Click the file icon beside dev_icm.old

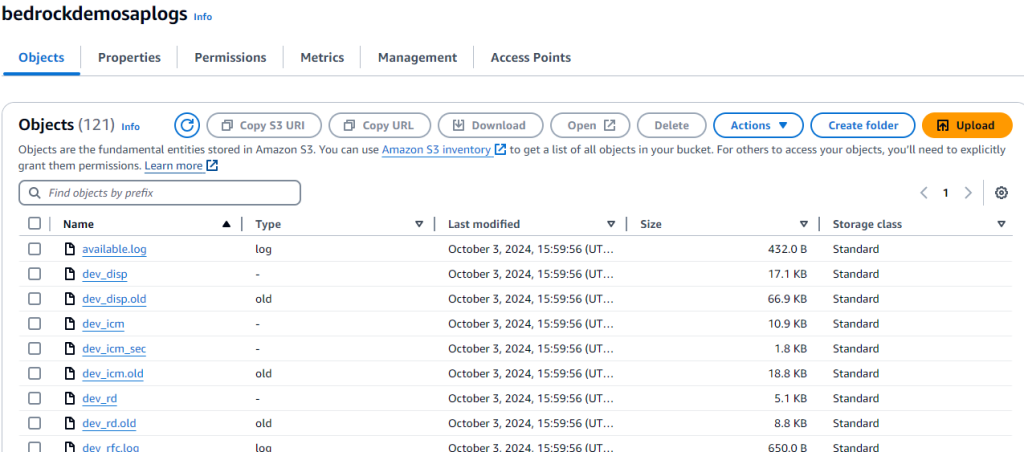point(69,373)
